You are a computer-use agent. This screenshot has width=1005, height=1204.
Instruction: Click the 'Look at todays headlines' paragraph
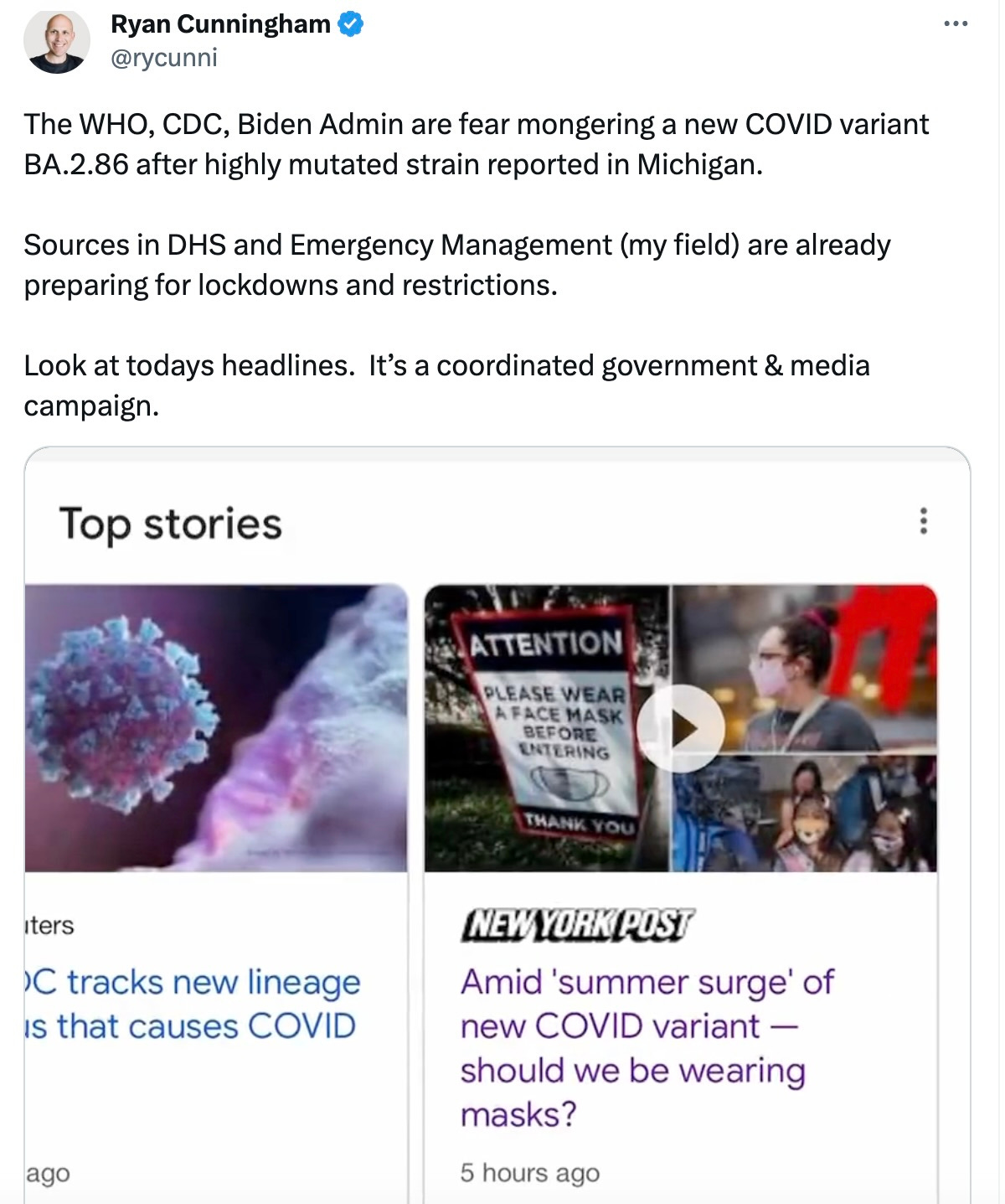pos(446,385)
